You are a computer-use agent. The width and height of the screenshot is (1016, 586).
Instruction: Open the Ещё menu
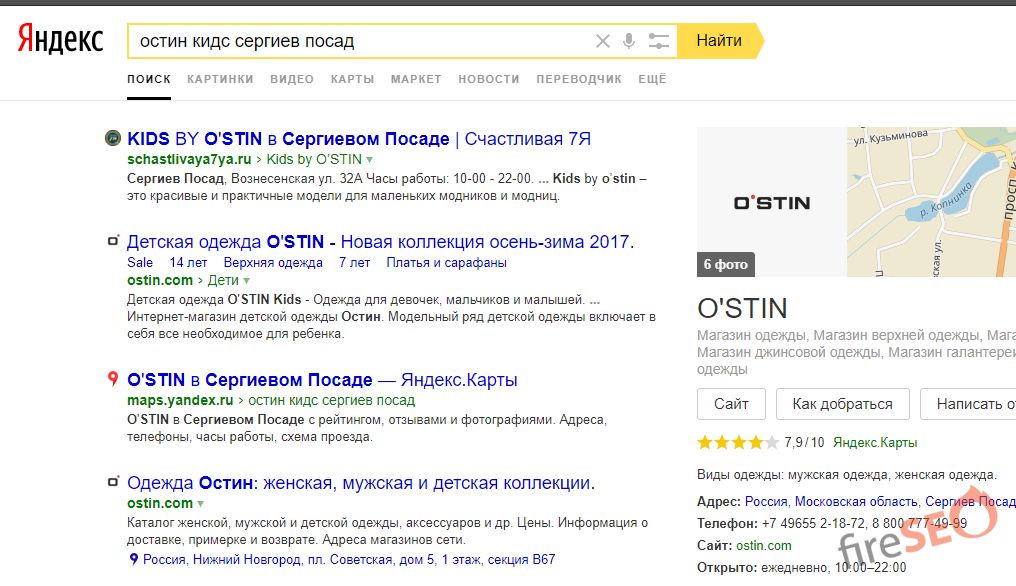click(x=652, y=79)
